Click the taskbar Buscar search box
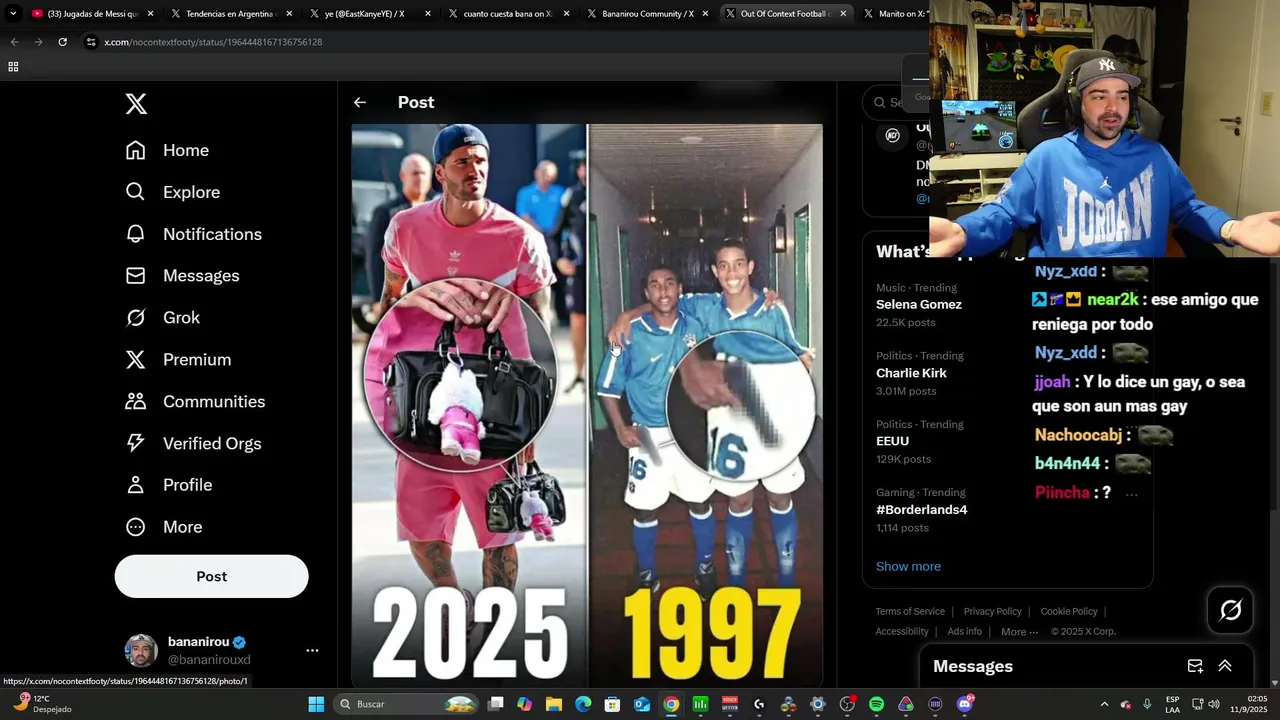 [x=405, y=704]
